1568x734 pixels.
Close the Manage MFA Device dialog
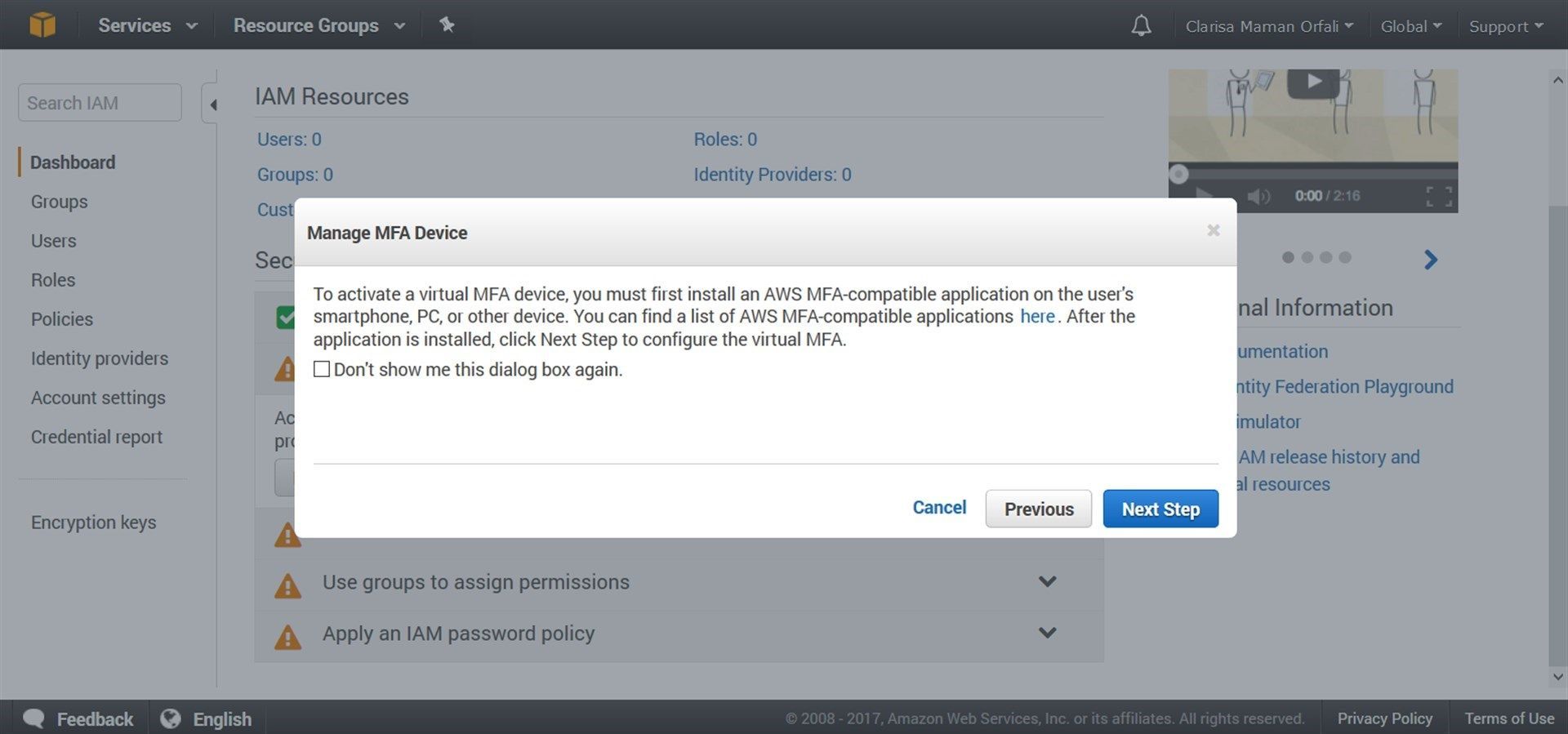pos(1214,231)
